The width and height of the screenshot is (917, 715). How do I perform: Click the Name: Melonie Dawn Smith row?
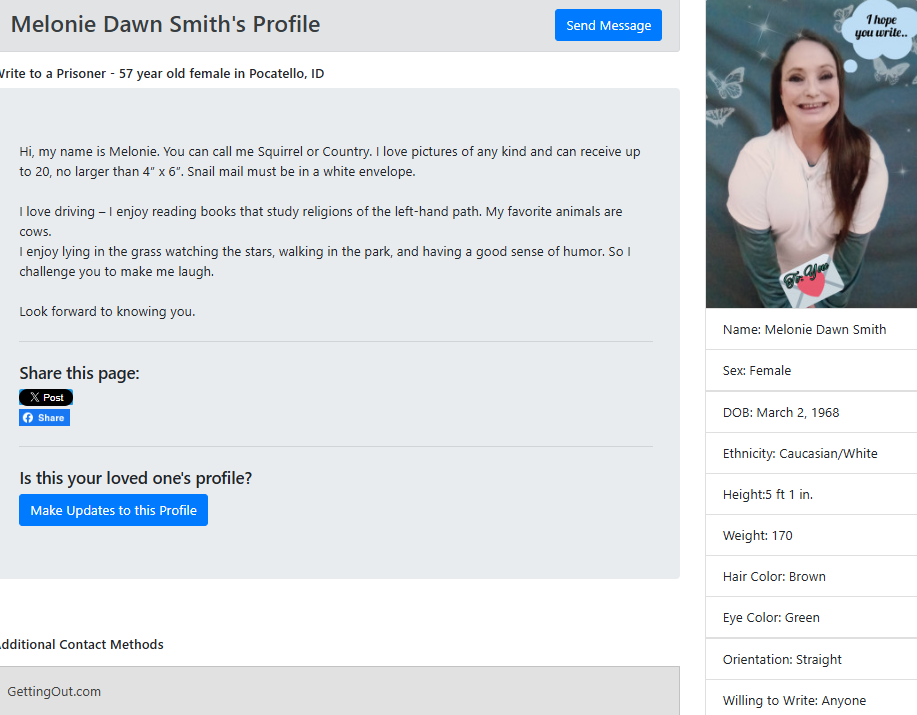coord(811,329)
